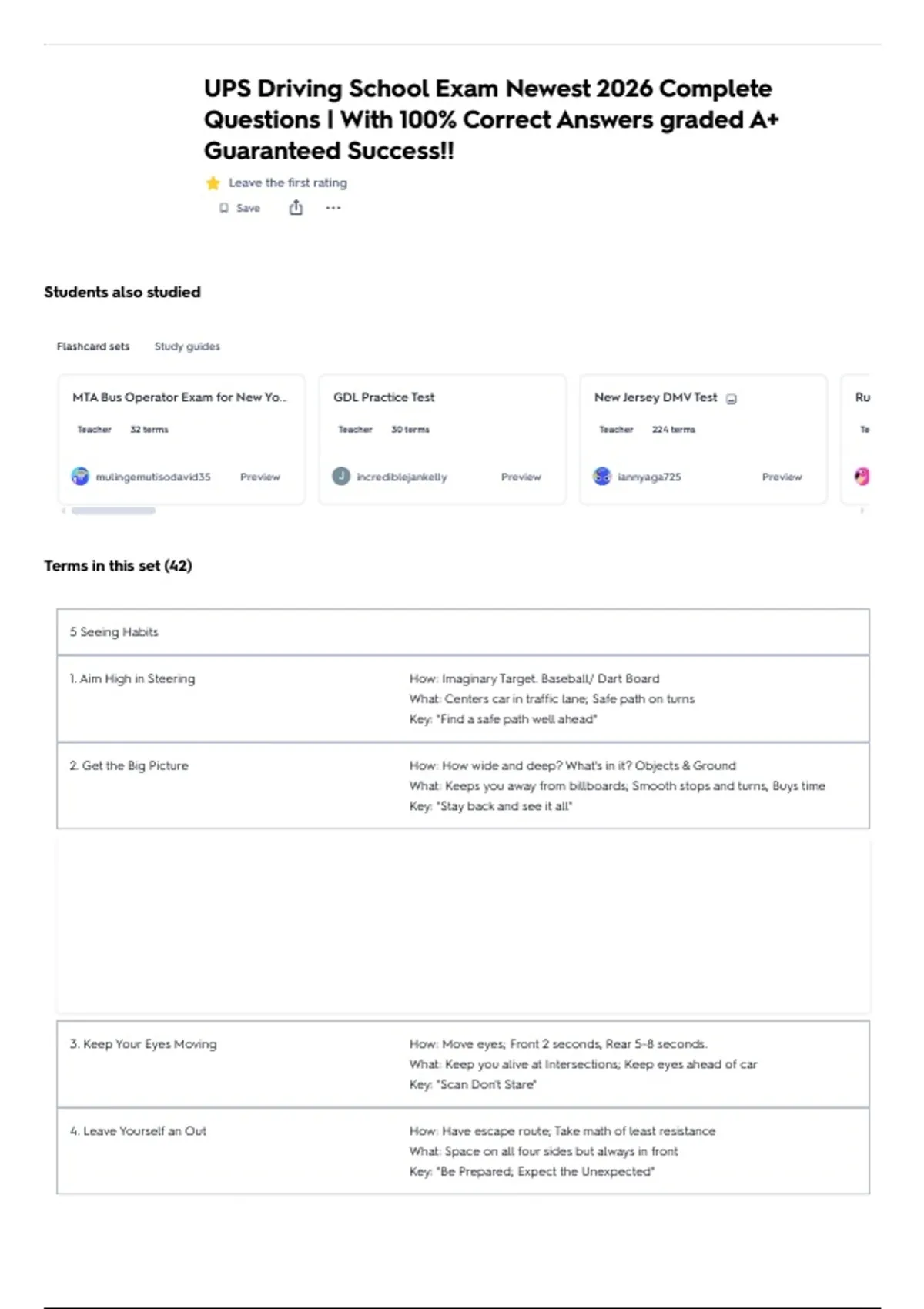
Task: Click mulingemutisodavid35's avatar icon
Action: (80, 477)
